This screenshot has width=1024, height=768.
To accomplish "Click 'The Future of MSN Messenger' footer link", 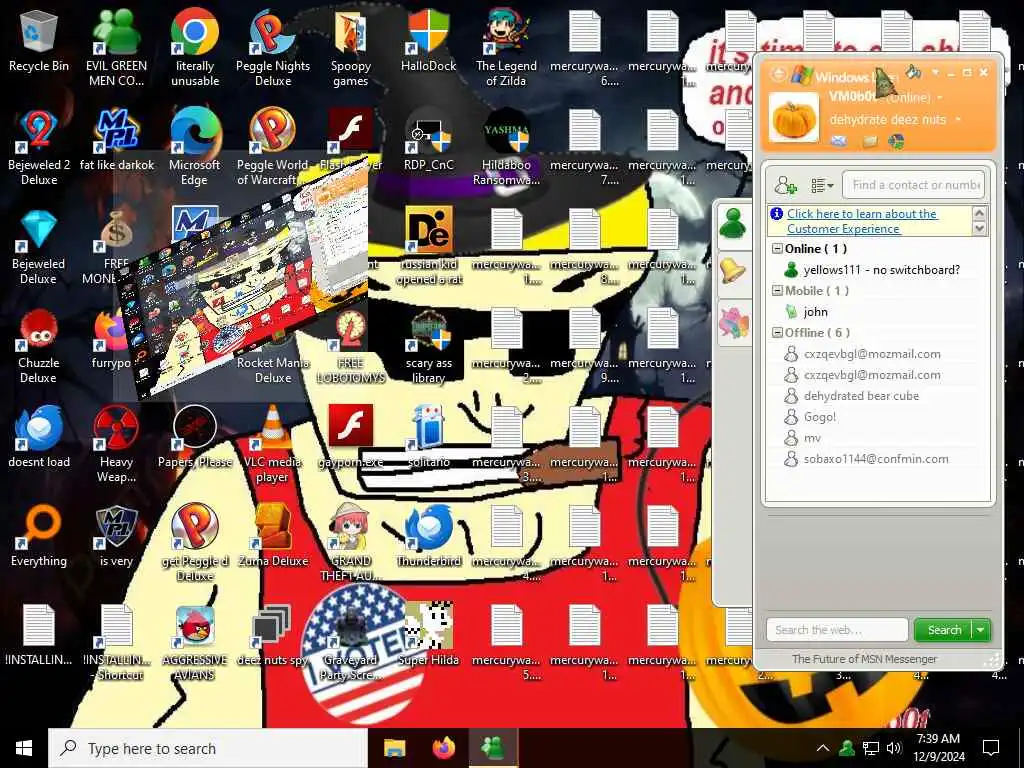I will (x=865, y=659).
